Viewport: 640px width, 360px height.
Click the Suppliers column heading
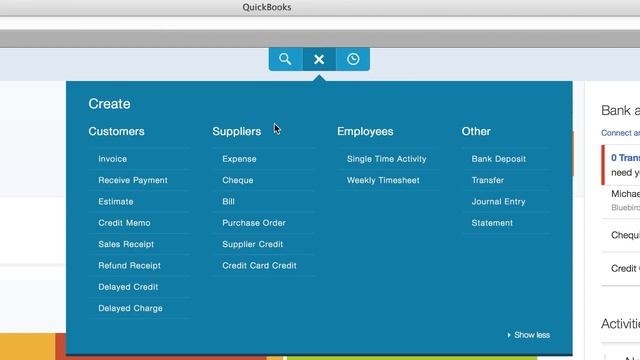(x=237, y=131)
